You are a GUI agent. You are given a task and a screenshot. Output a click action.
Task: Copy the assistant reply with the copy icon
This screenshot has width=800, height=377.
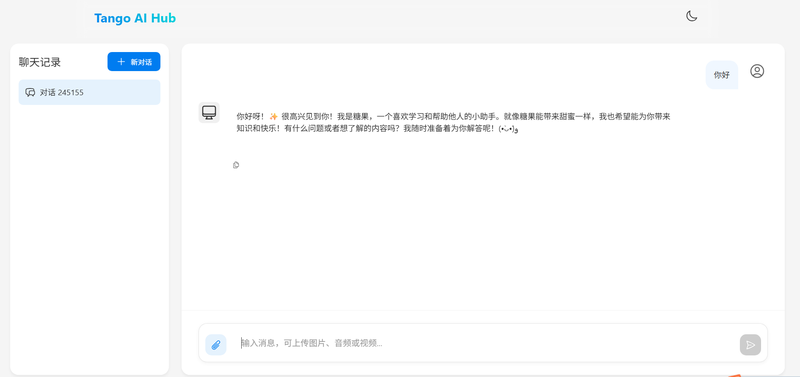[236, 165]
